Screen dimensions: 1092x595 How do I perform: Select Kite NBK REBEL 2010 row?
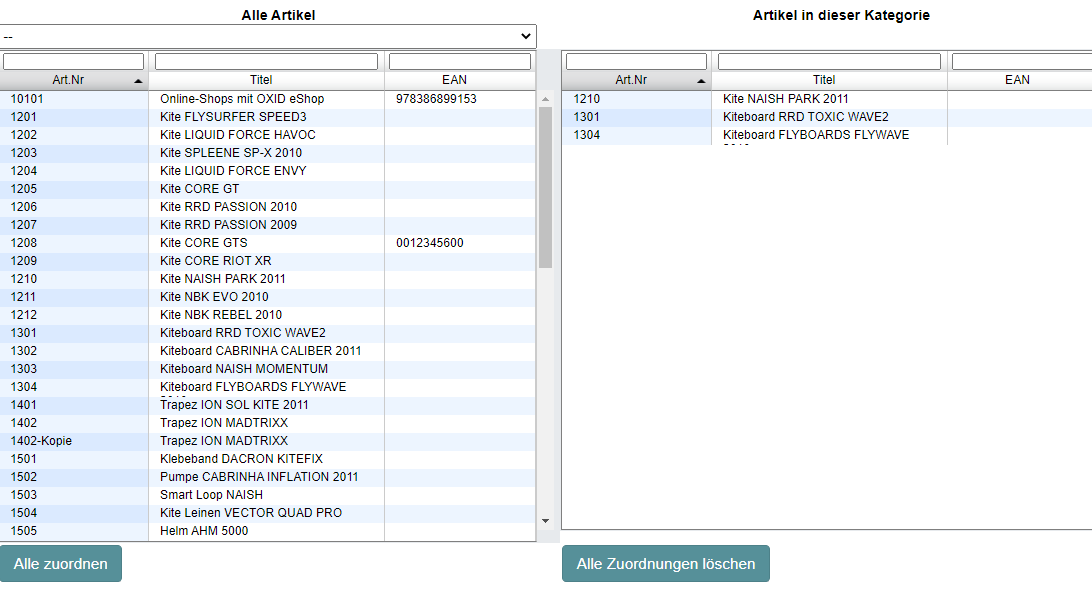pos(267,315)
